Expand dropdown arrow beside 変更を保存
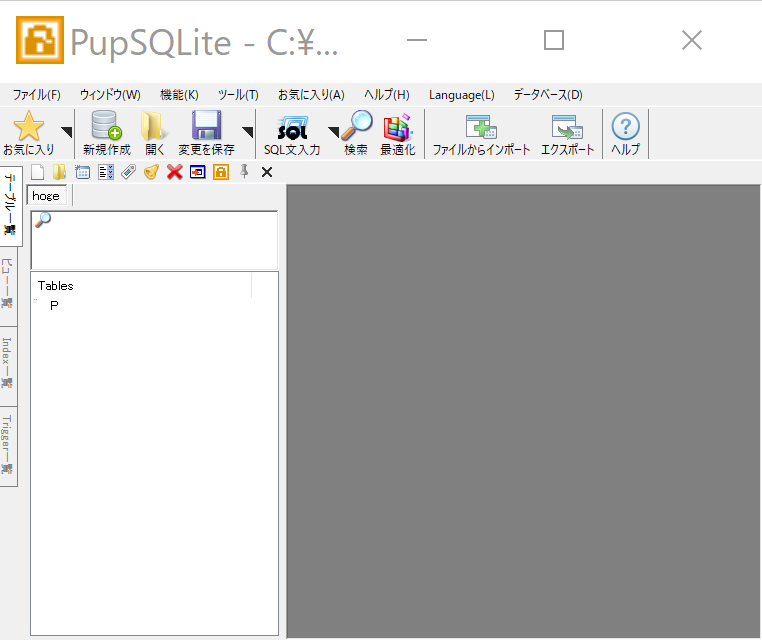The image size is (762, 641). click(247, 132)
